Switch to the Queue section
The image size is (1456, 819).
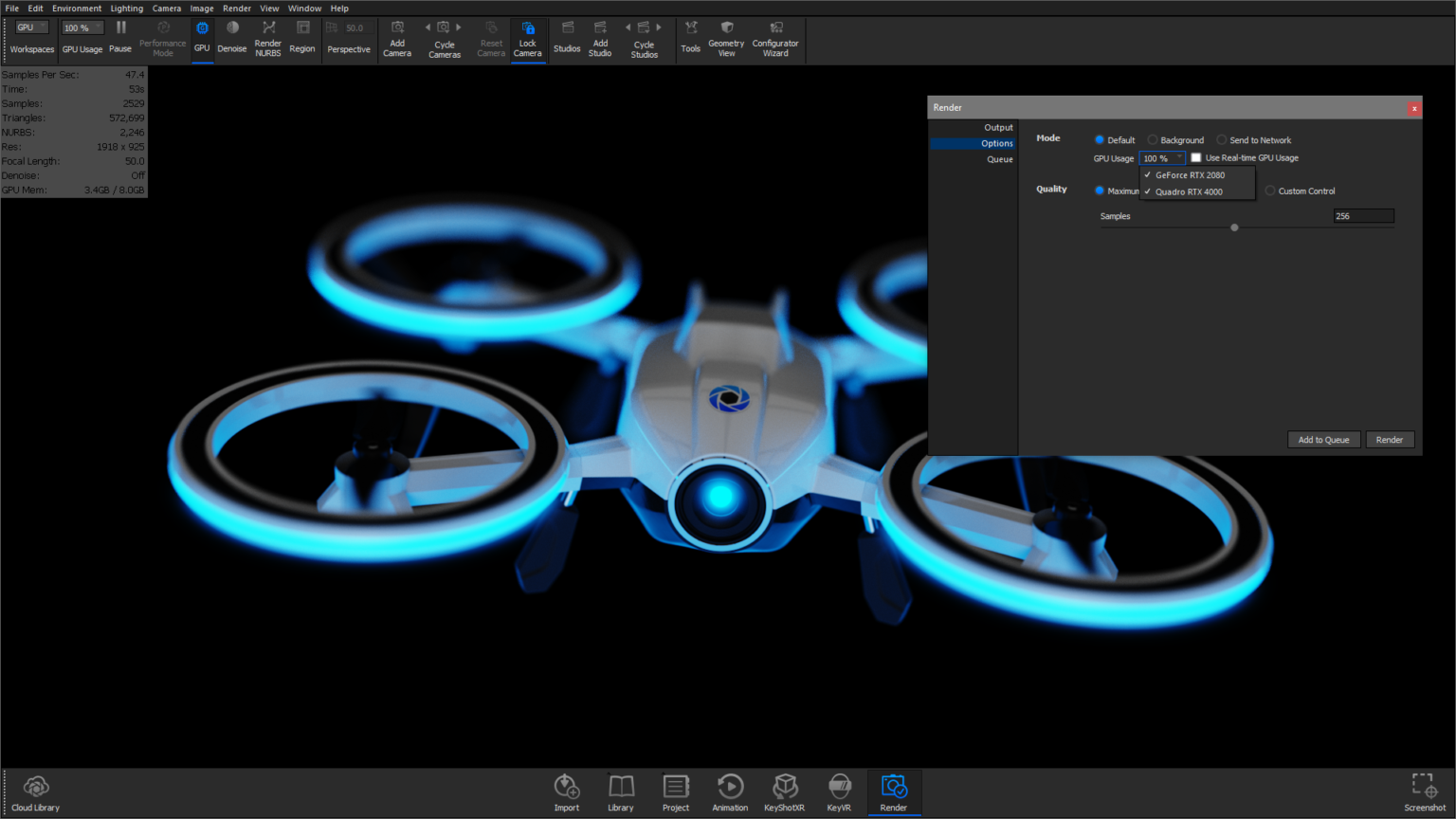coord(1000,159)
